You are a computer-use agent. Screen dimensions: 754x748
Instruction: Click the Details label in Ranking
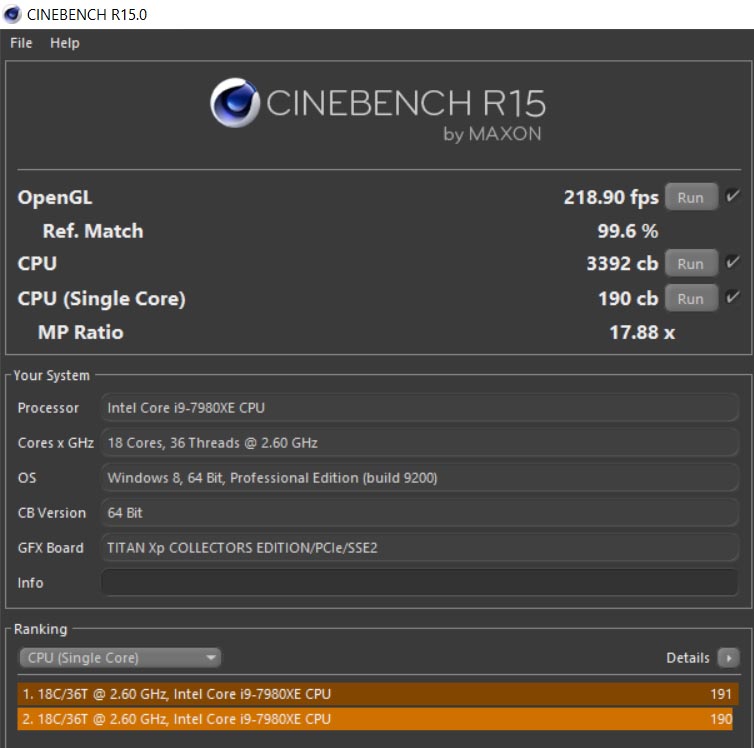[x=688, y=658]
